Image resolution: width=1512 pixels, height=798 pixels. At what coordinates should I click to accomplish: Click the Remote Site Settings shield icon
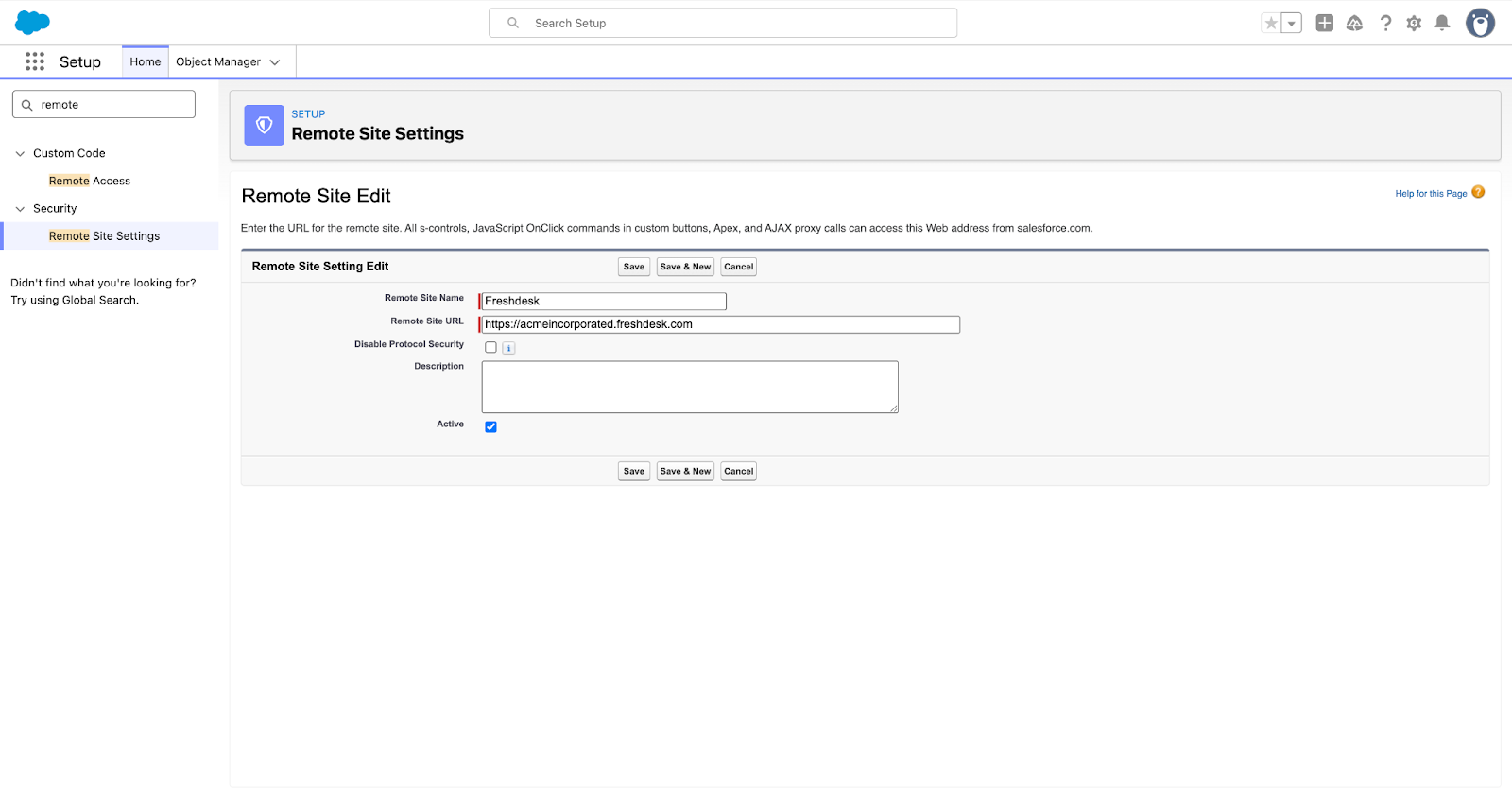pyautogui.click(x=265, y=125)
